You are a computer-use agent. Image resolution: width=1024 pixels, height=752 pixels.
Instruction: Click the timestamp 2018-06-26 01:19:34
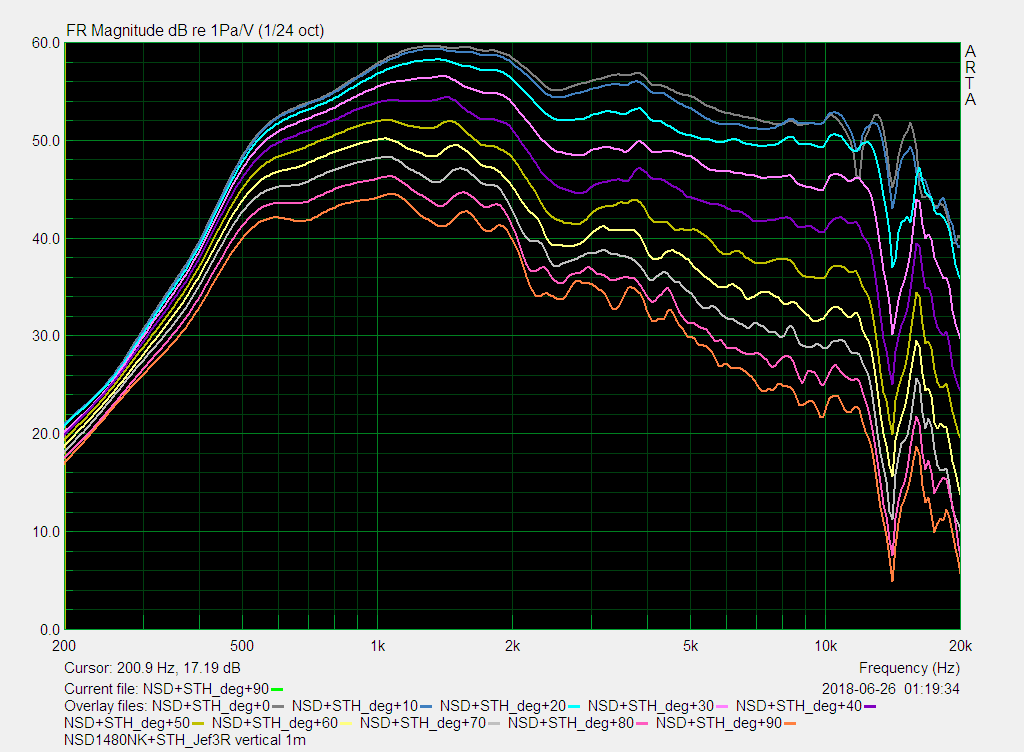891,689
